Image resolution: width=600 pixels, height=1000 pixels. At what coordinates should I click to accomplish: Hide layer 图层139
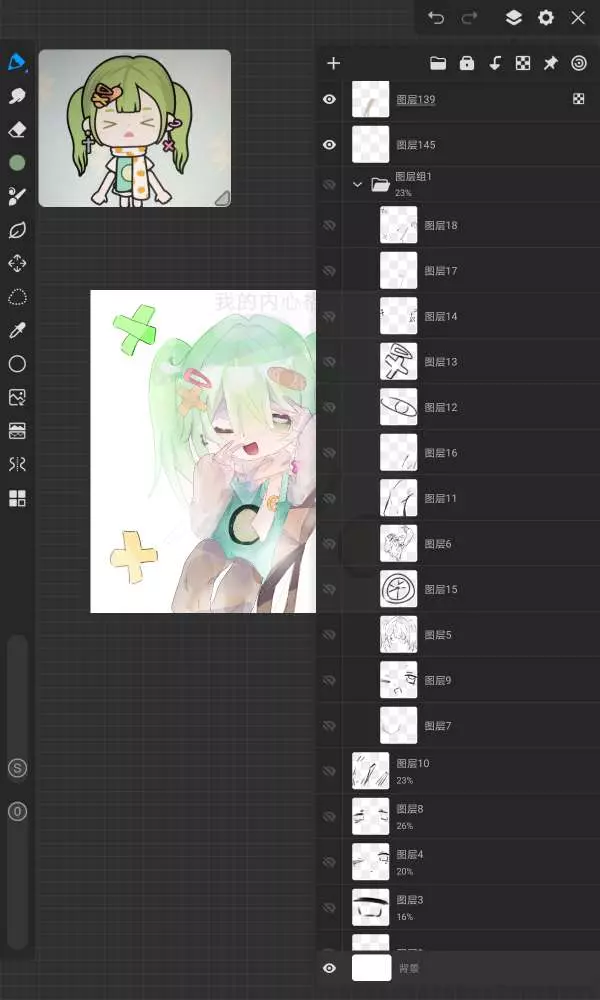pos(329,99)
